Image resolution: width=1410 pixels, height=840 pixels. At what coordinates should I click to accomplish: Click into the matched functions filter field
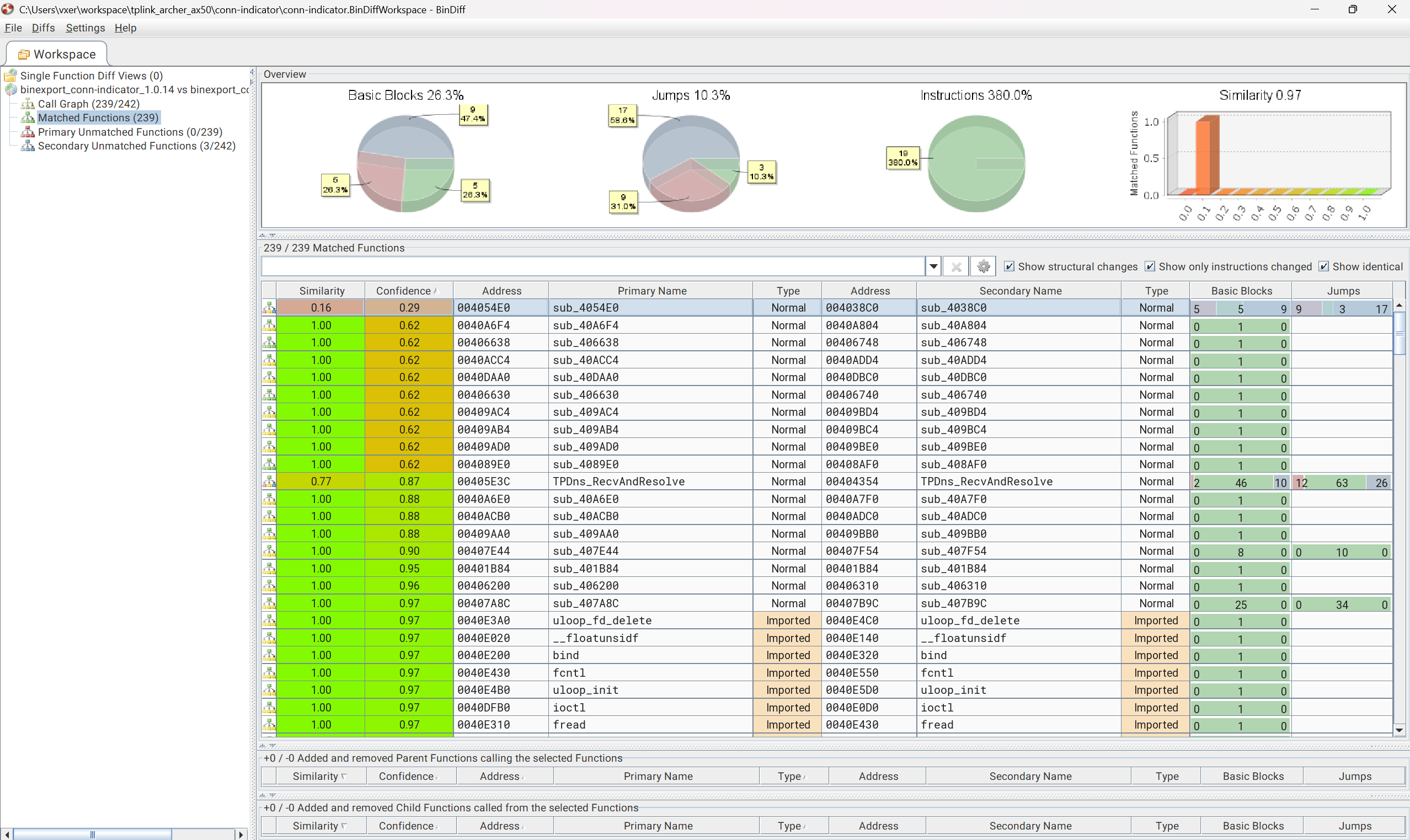(x=592, y=266)
